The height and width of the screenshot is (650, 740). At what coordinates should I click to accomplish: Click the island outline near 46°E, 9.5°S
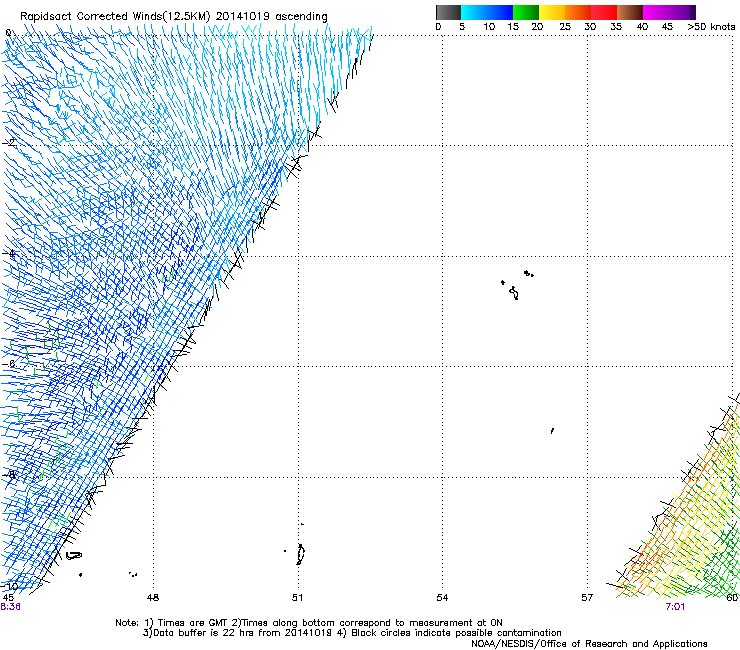tap(74, 556)
